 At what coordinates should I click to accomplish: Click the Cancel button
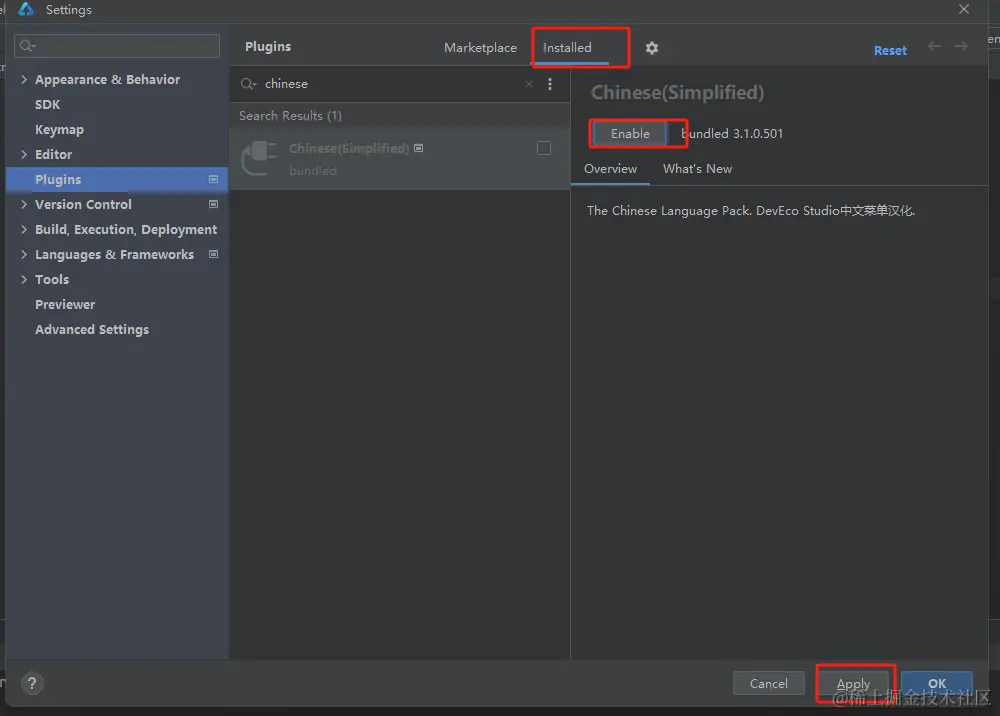coord(768,683)
